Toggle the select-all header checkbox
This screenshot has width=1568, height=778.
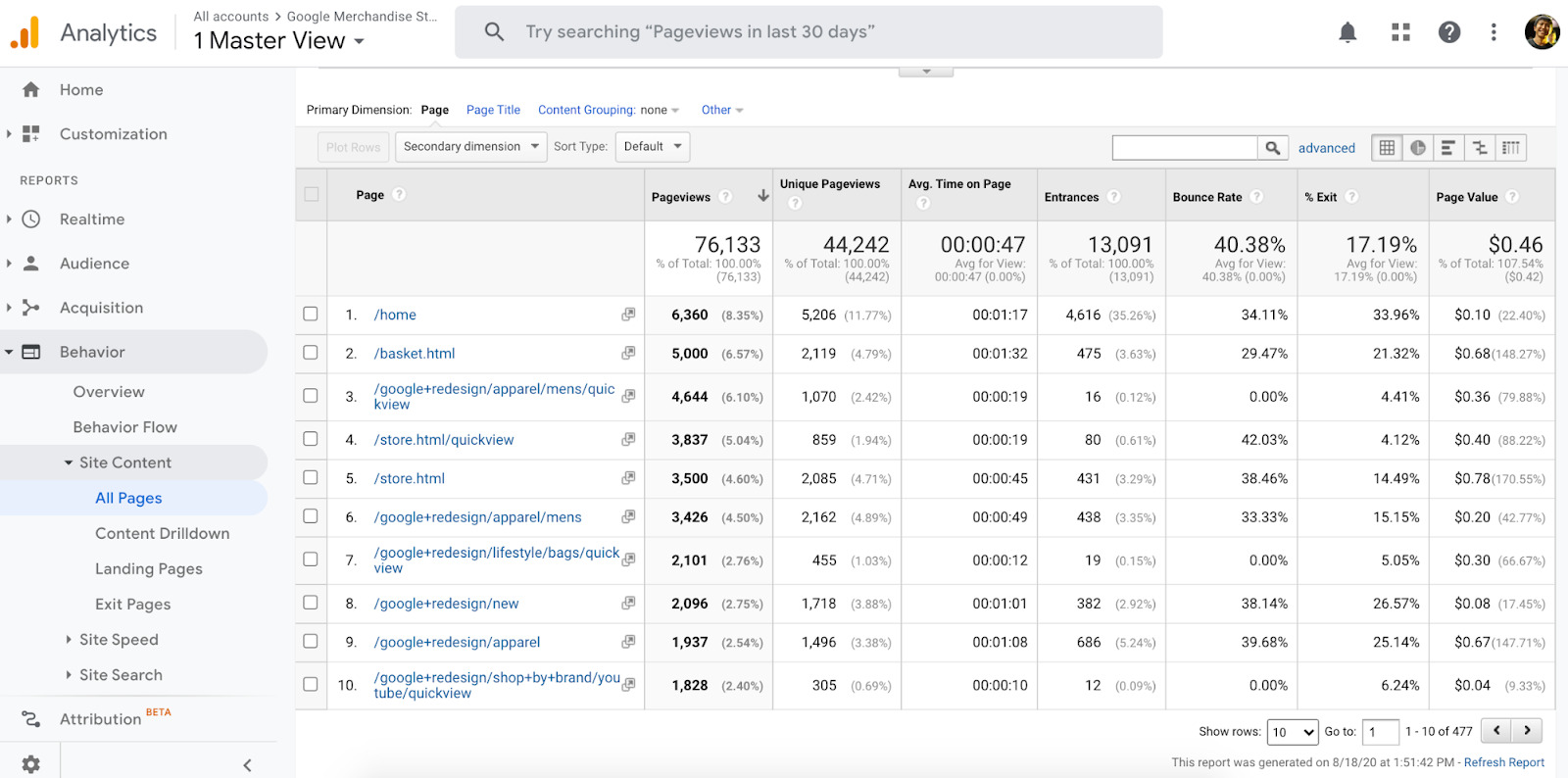[312, 194]
